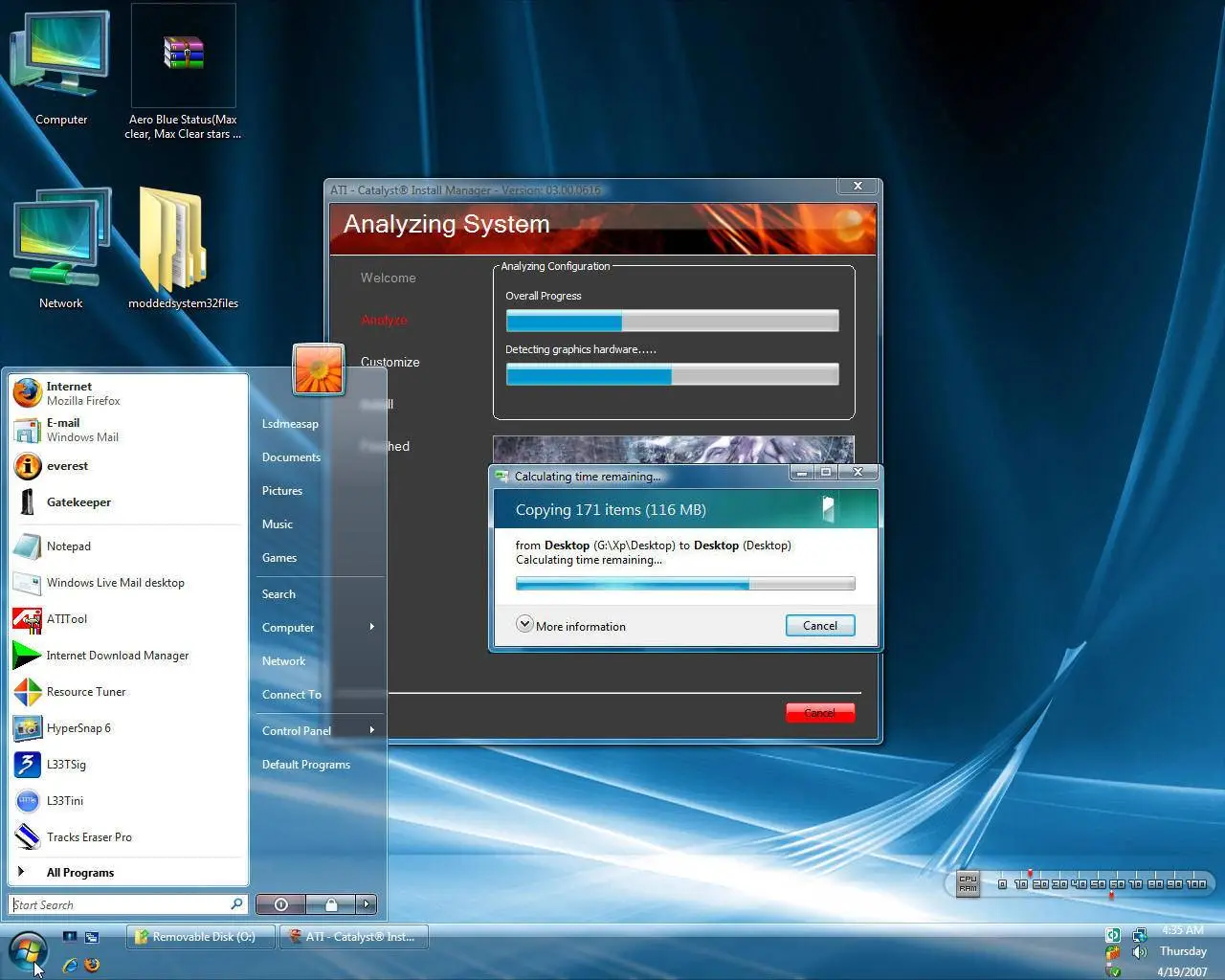Click the CPU RAM meter gadget button

pyautogui.click(x=969, y=883)
